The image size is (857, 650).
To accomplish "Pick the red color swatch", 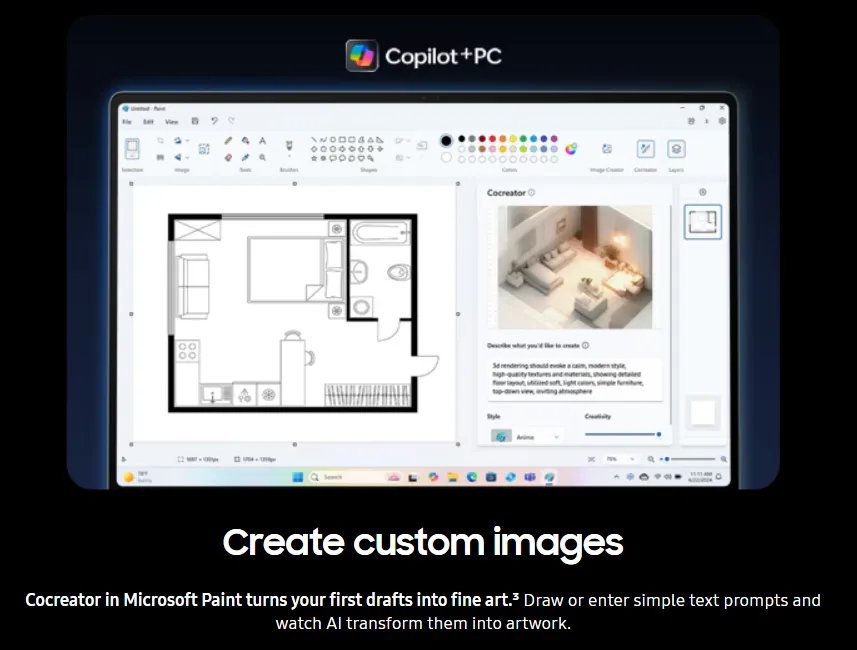I will [x=492, y=139].
